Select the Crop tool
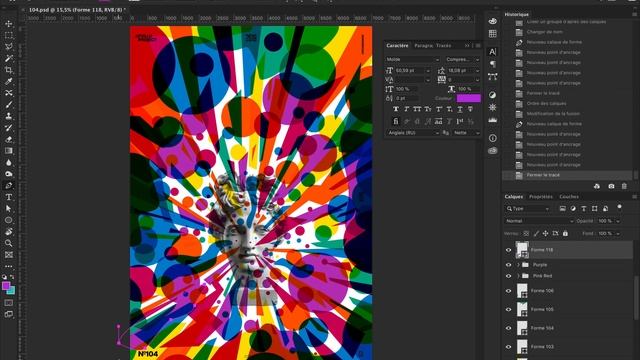Screen dimensions: 640x360 click(x=9, y=70)
